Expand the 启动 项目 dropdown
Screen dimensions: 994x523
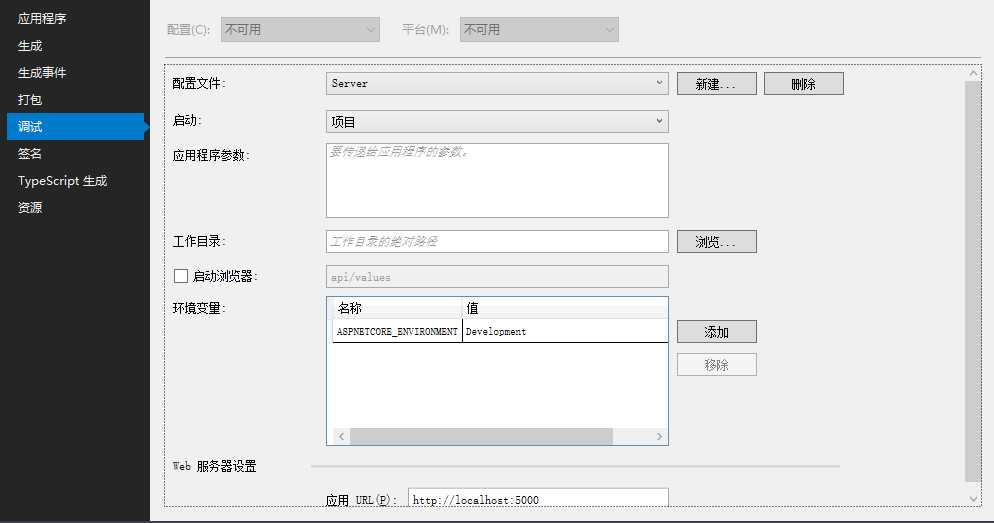coord(497,121)
